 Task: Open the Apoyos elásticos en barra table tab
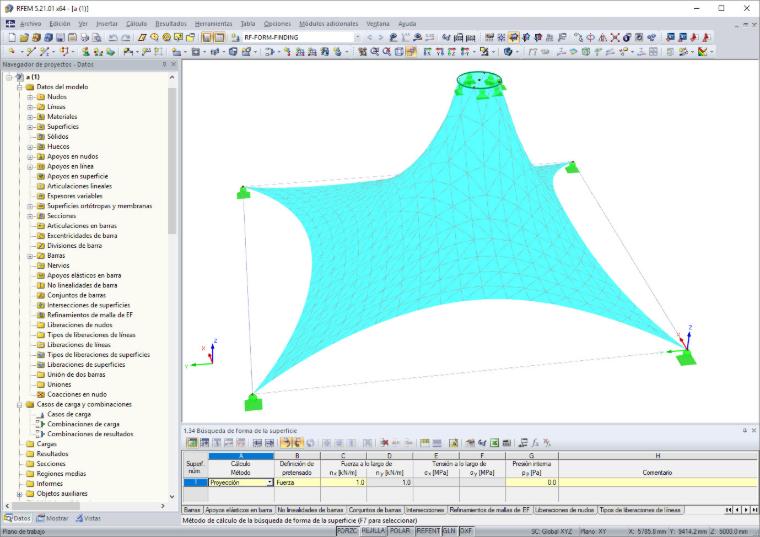point(238,510)
